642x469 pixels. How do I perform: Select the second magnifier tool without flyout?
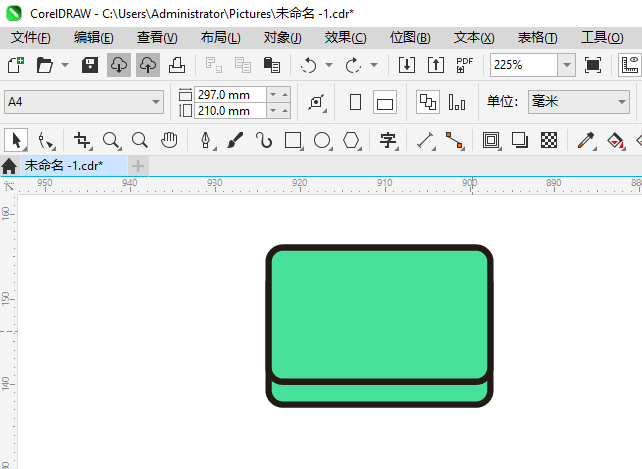pos(140,140)
